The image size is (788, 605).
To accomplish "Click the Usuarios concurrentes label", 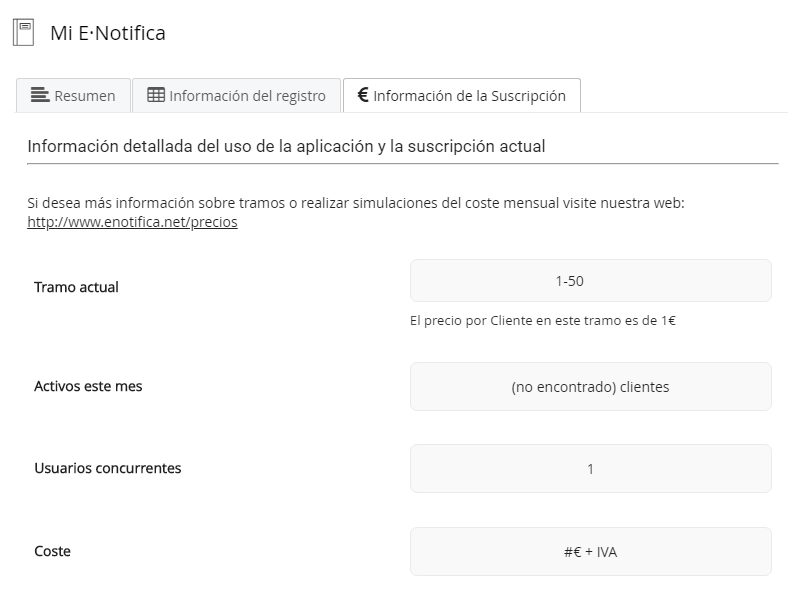I will pos(107,468).
